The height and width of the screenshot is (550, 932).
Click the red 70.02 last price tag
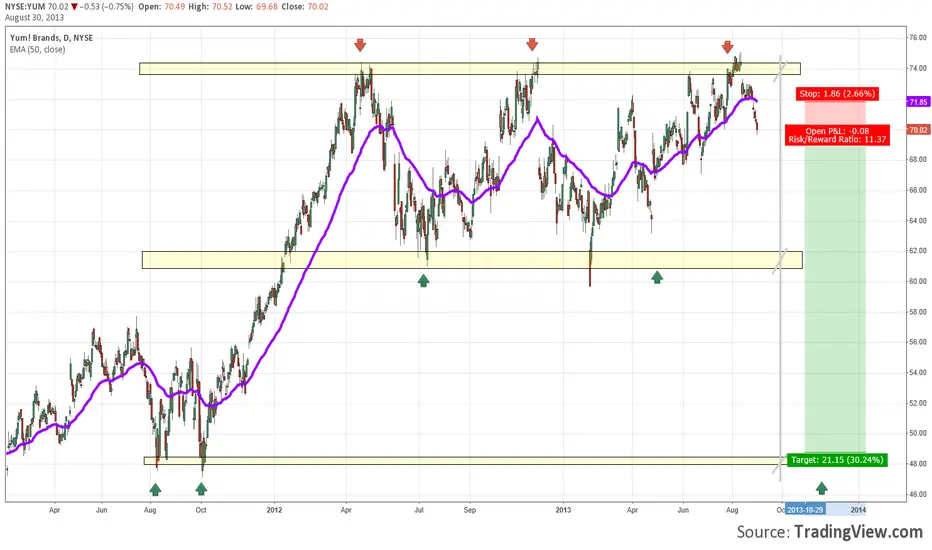(x=918, y=130)
